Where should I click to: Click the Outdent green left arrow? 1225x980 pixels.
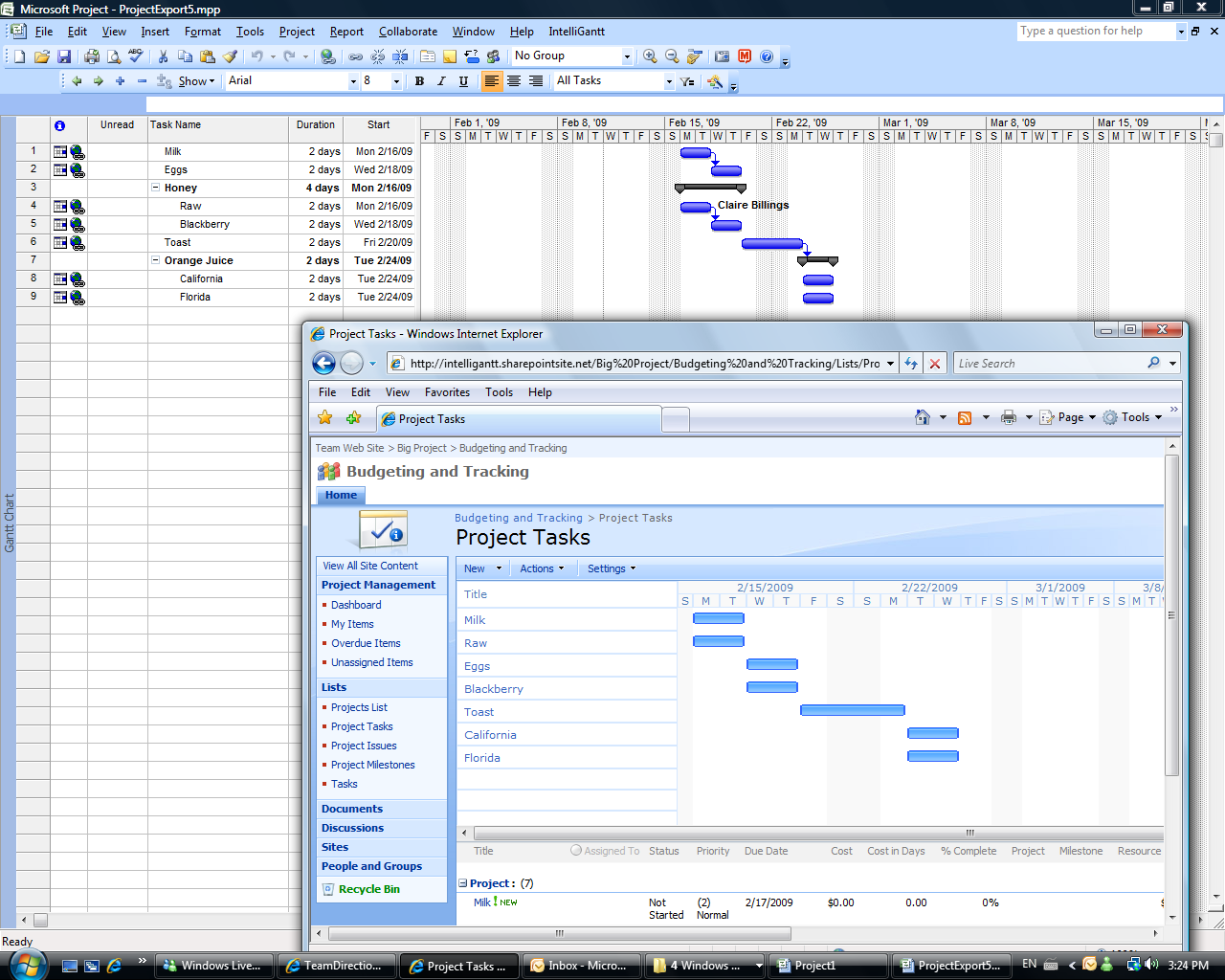coord(77,81)
